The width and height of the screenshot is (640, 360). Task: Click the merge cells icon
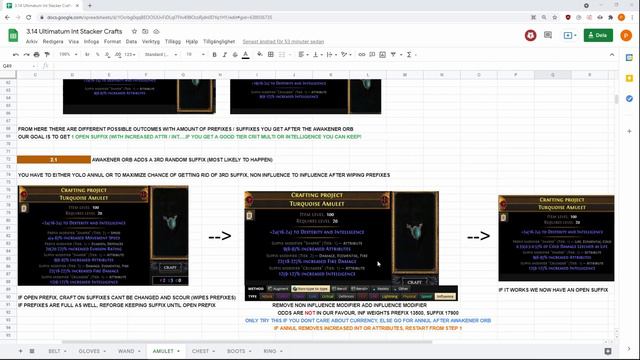[282, 54]
